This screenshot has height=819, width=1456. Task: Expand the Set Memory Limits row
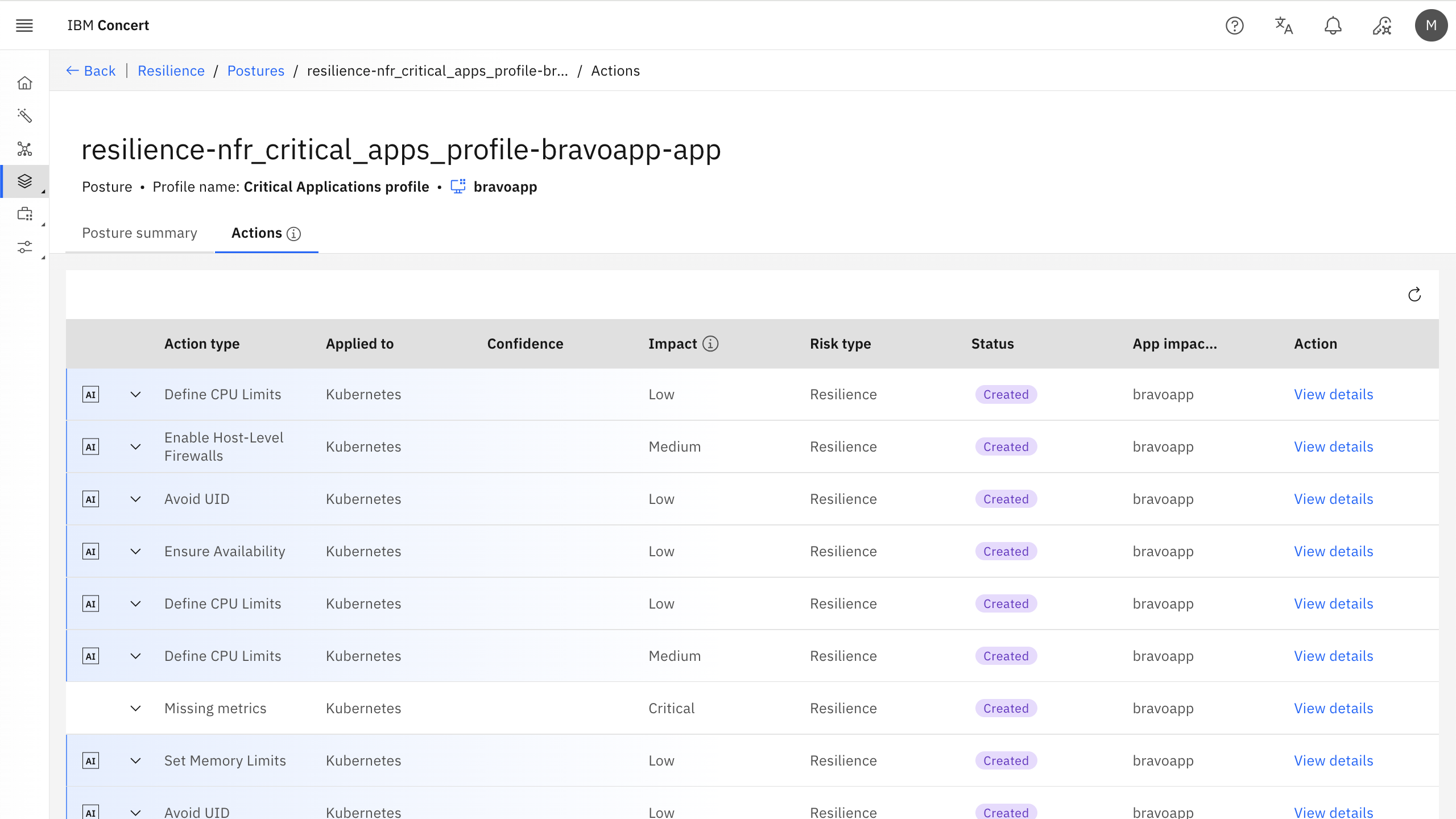click(135, 761)
